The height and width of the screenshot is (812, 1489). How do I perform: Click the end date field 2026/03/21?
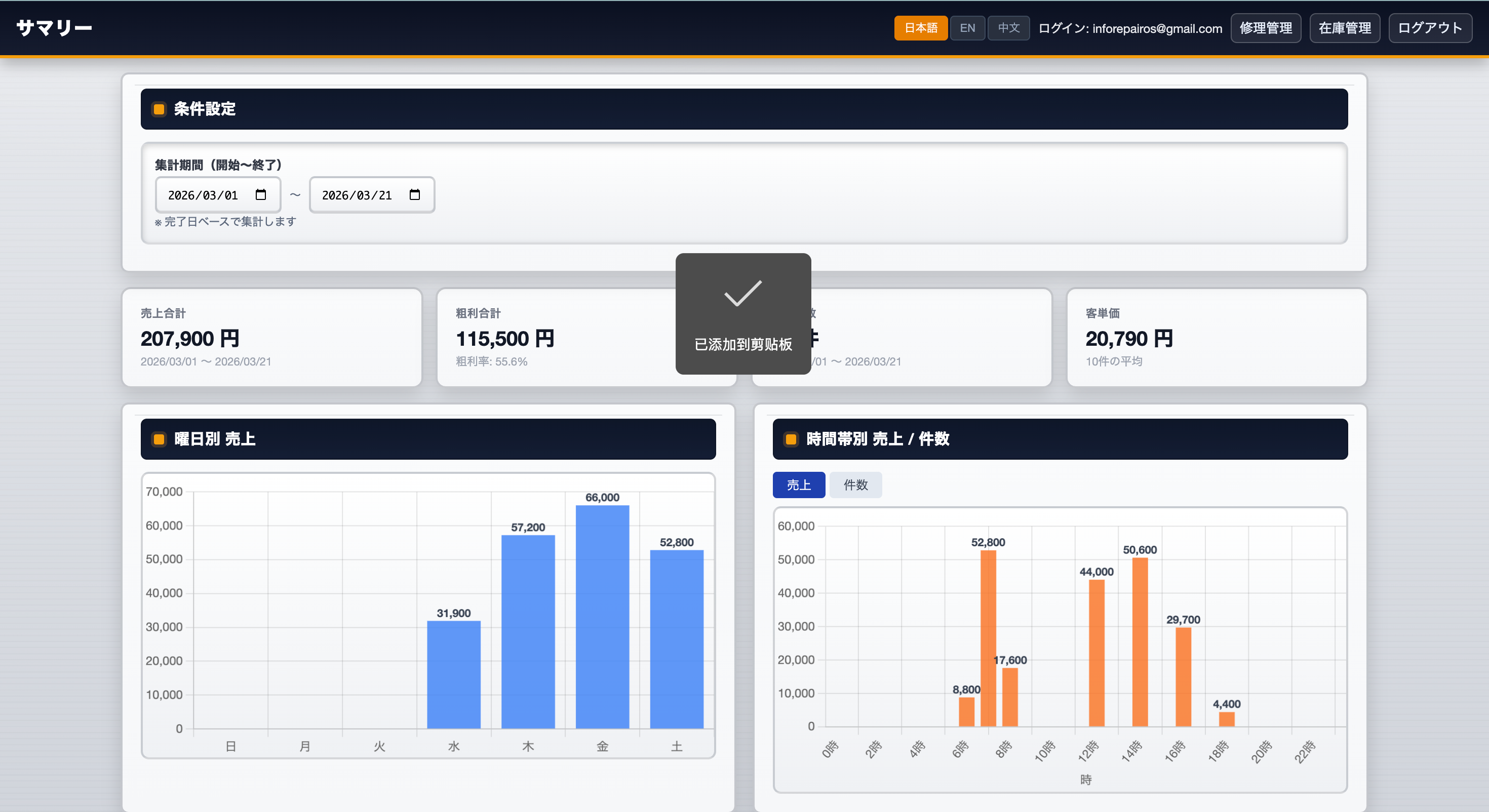357,195
